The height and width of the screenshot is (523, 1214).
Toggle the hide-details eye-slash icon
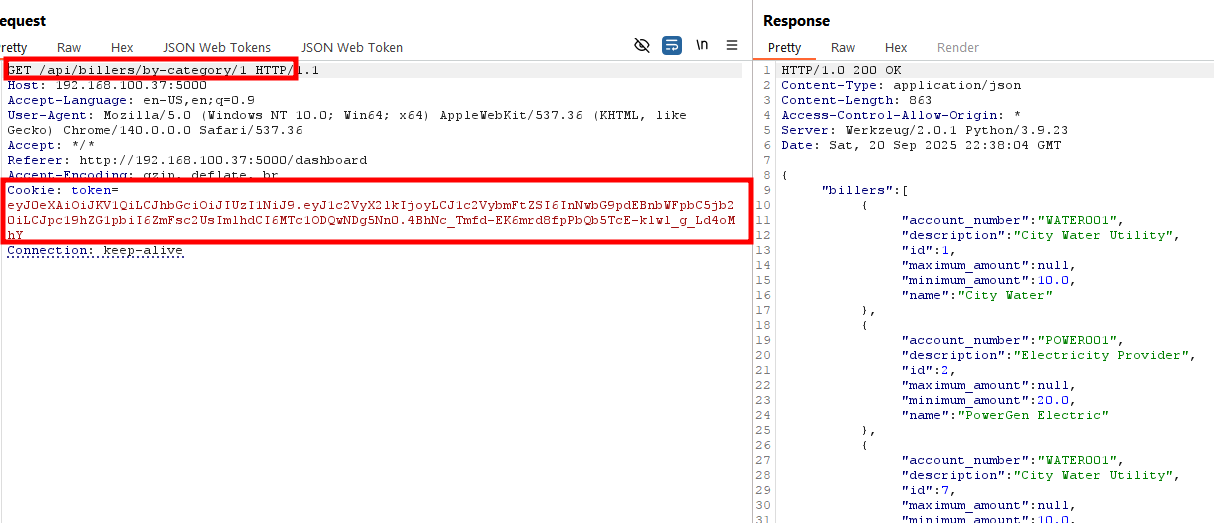coord(642,45)
